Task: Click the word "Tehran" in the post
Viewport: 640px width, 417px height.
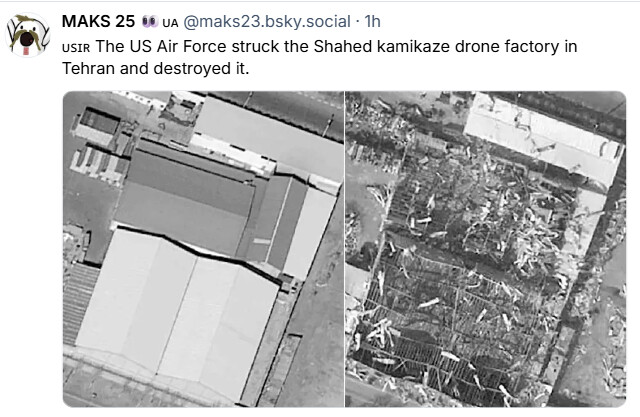Action: tap(88, 69)
